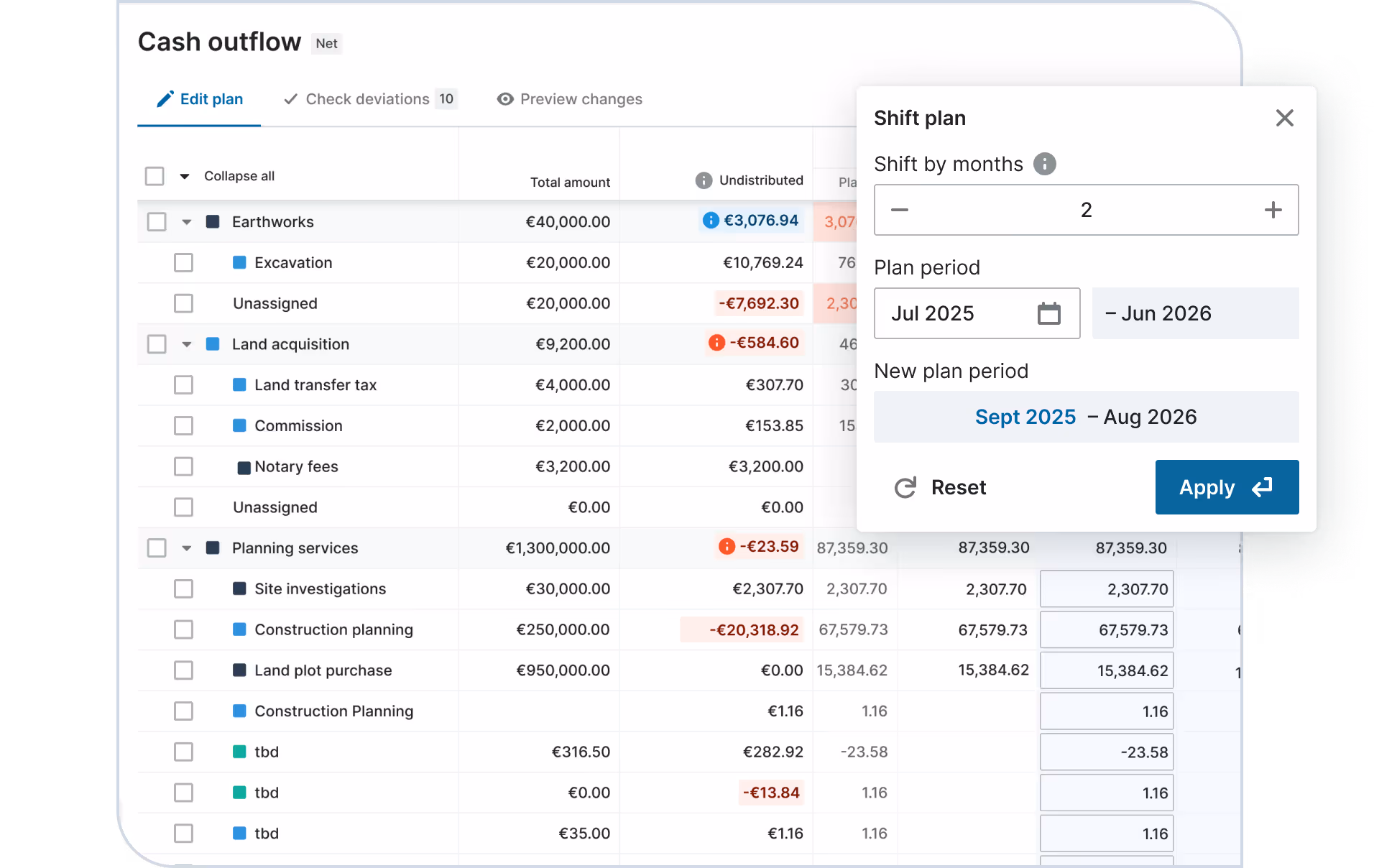Click the Land plot purchase color square
The width and height of the screenshot is (1374, 868).
240,670
